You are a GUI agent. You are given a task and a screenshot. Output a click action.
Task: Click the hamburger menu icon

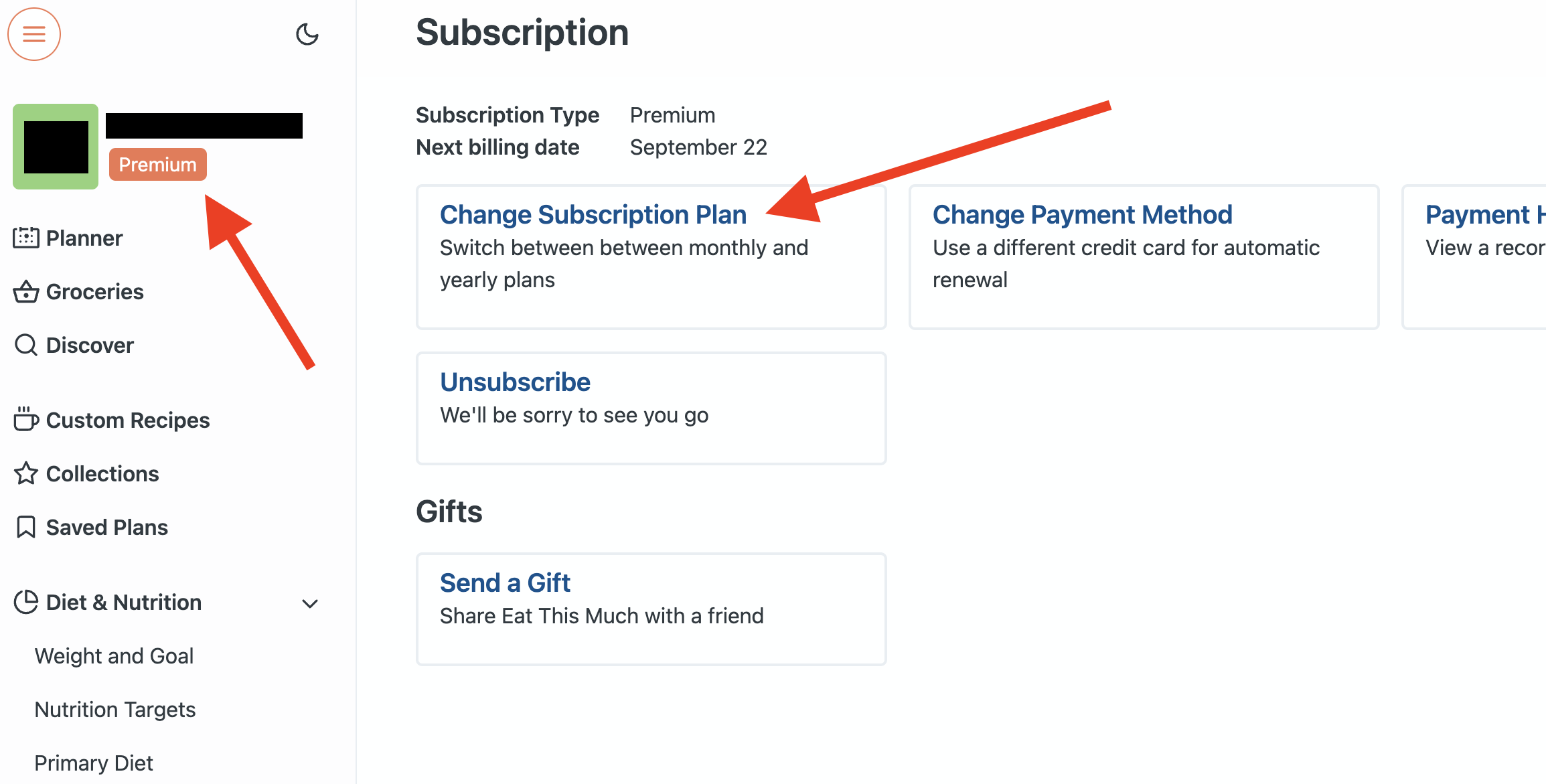(34, 34)
